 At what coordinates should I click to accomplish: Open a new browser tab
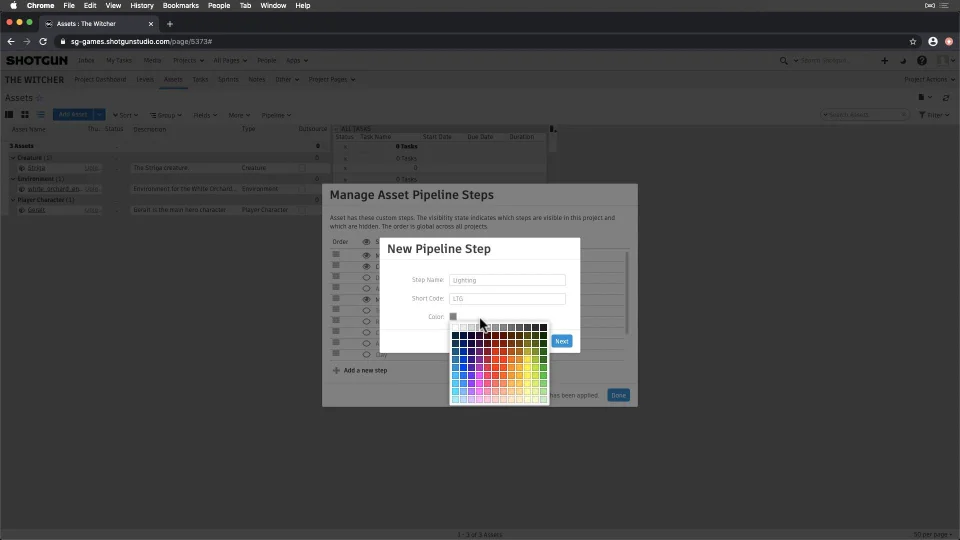[170, 24]
